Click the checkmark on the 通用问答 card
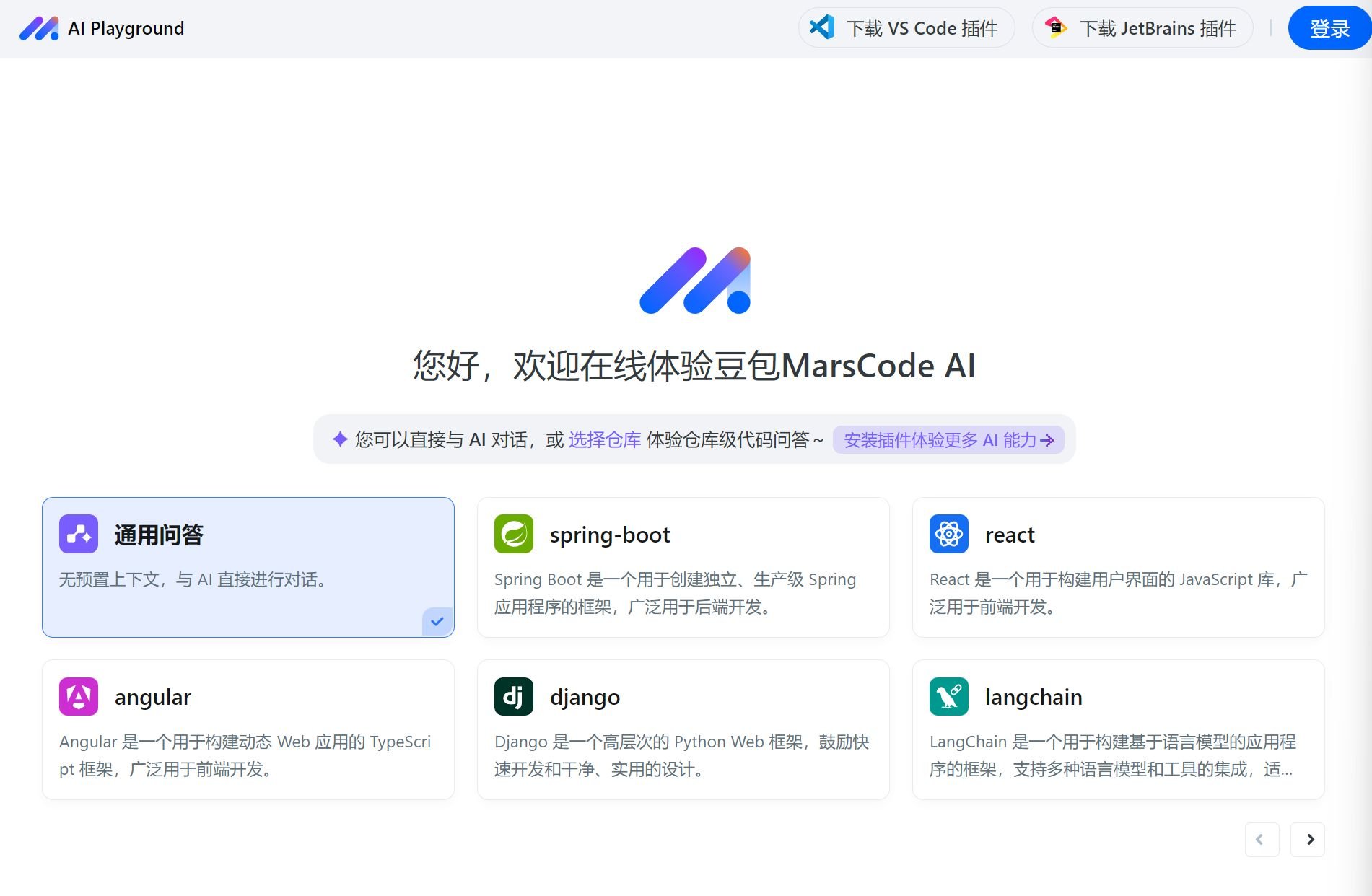This screenshot has width=1372, height=896. pyautogui.click(x=436, y=620)
